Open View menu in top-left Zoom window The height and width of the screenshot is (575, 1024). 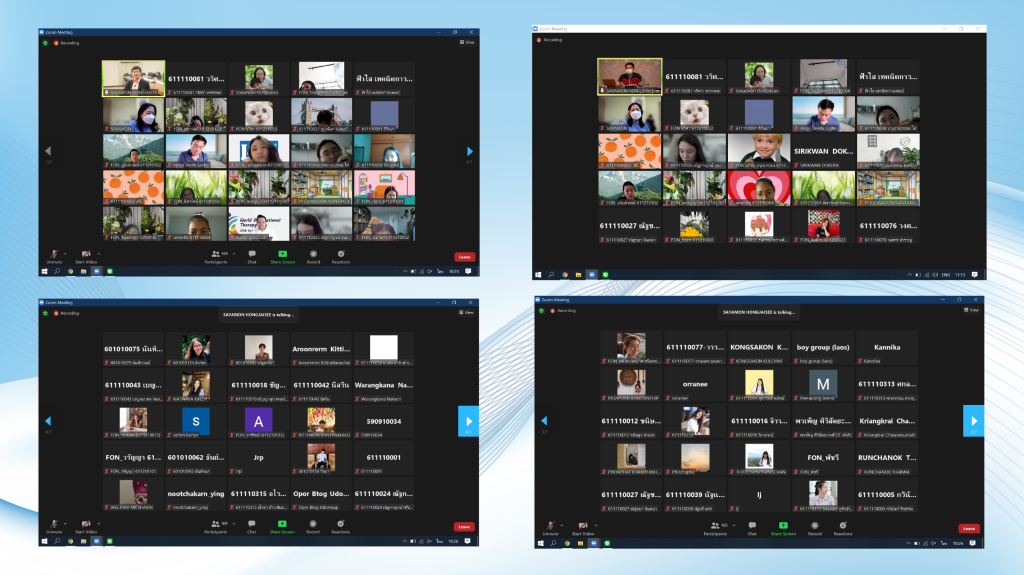coord(467,42)
